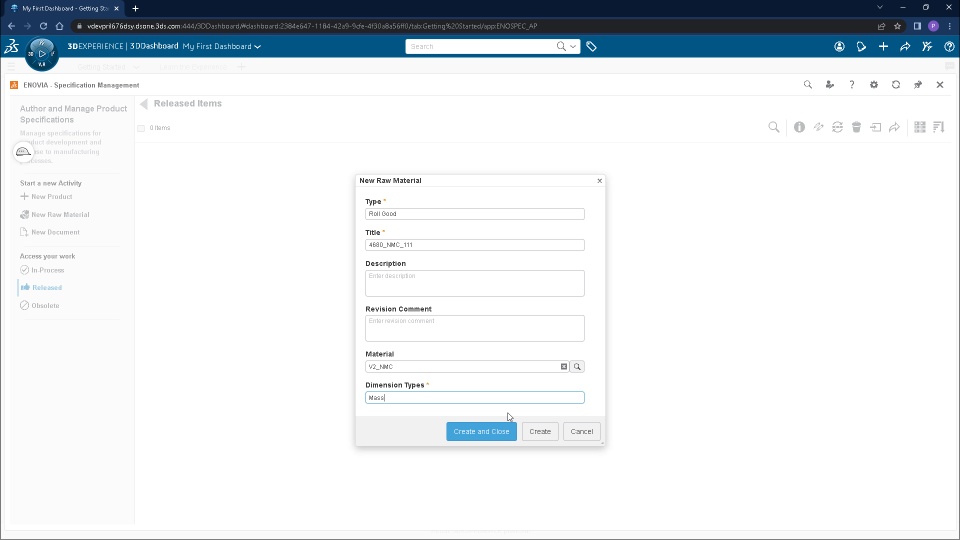
Task: Click the information icon in Released Items toolbar
Action: tap(799, 127)
